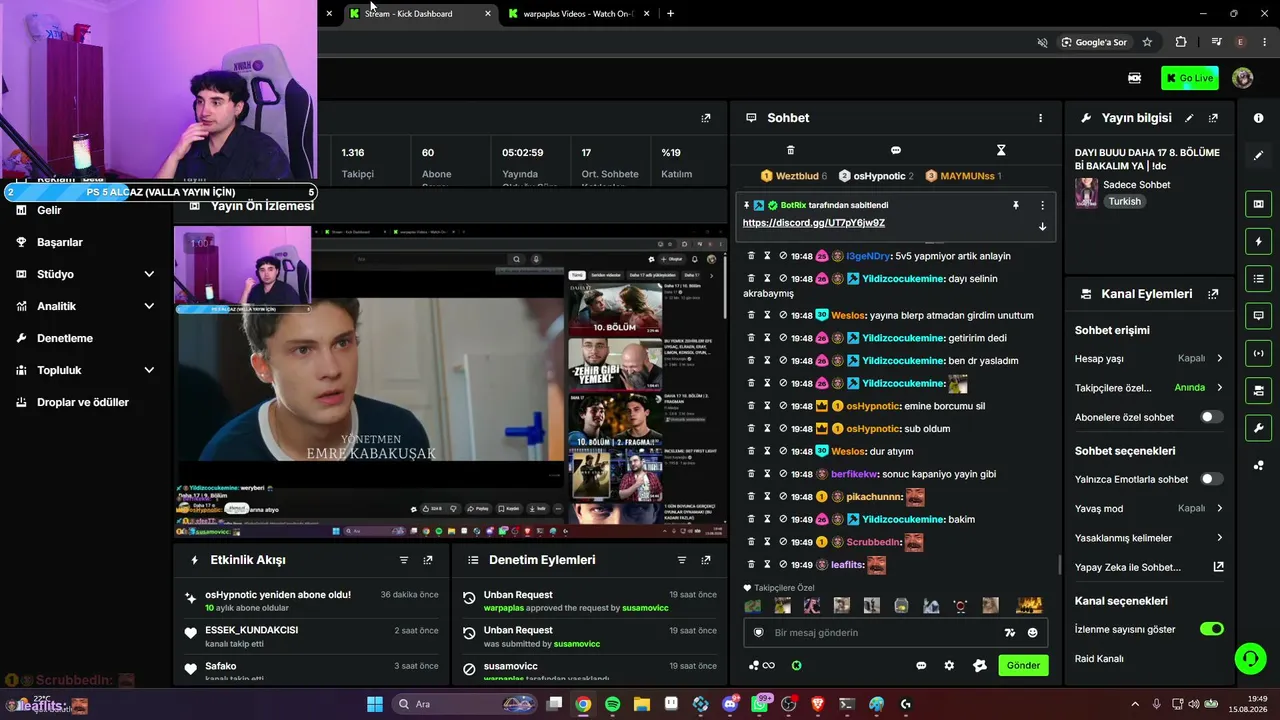
Task: Switch to the warpaplas Videos browser tab
Action: (x=578, y=14)
